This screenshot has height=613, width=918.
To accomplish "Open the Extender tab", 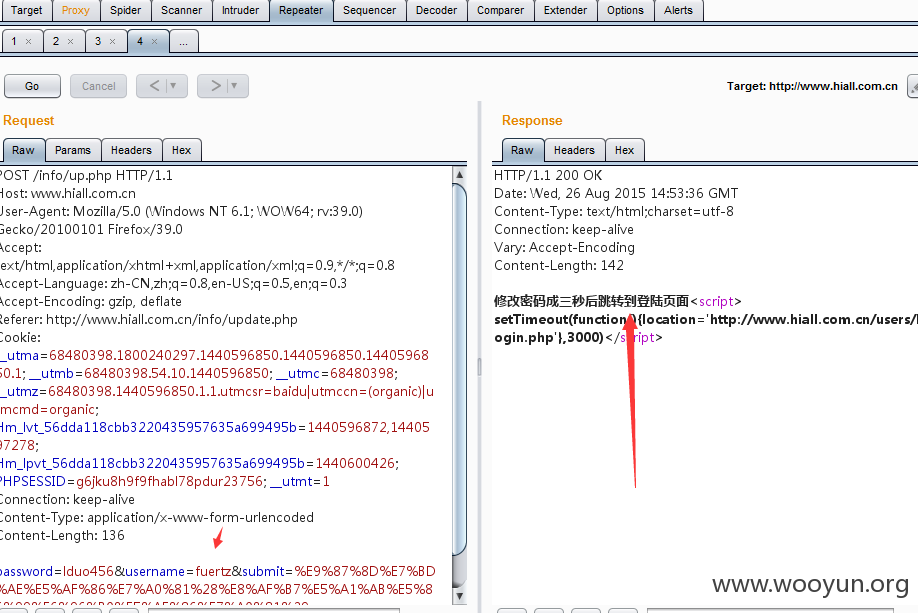I will point(565,11).
